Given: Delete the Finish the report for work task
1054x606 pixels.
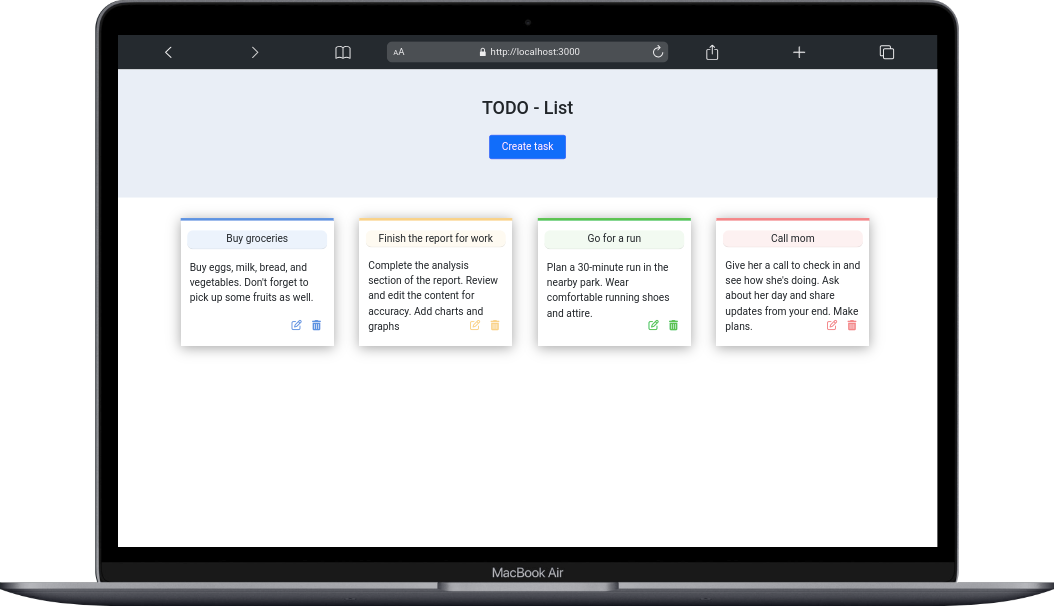Looking at the screenshot, I should coord(495,325).
